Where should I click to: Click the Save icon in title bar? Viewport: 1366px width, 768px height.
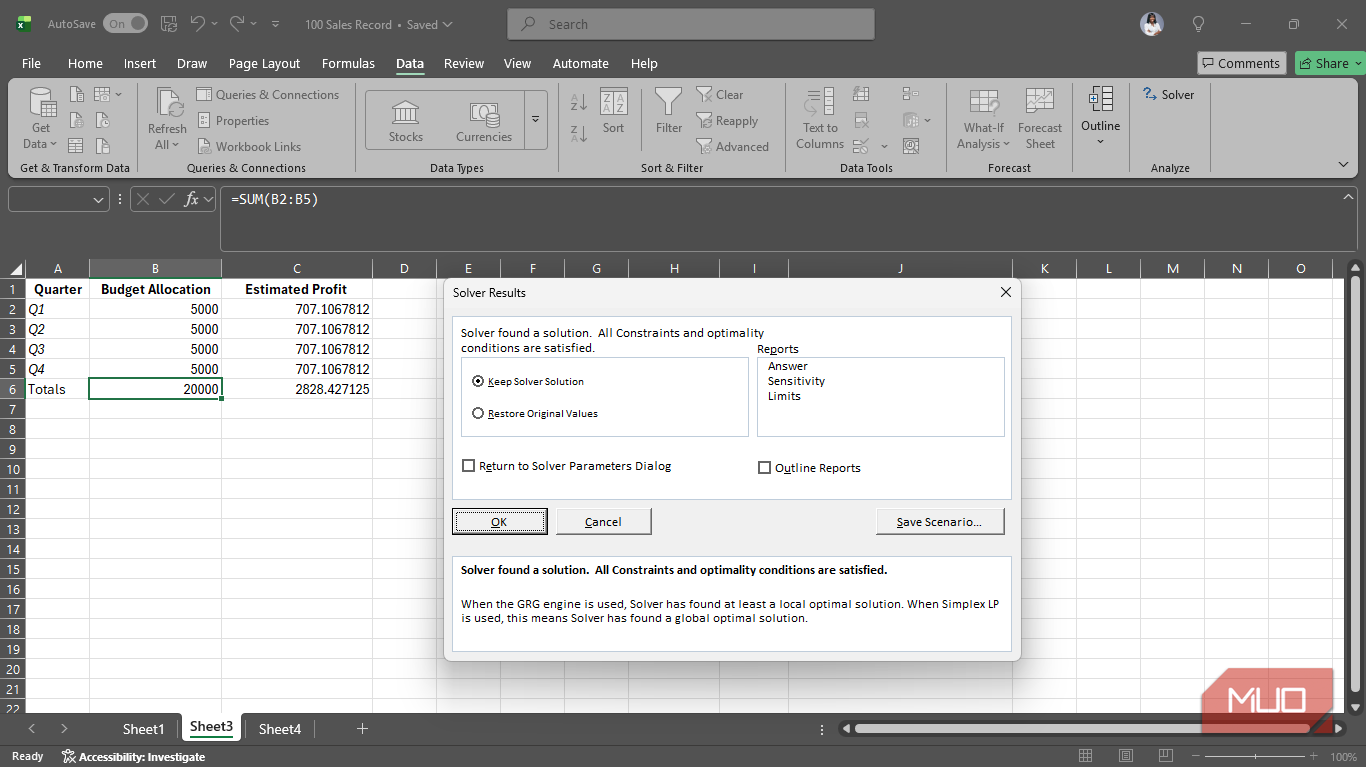[x=169, y=24]
